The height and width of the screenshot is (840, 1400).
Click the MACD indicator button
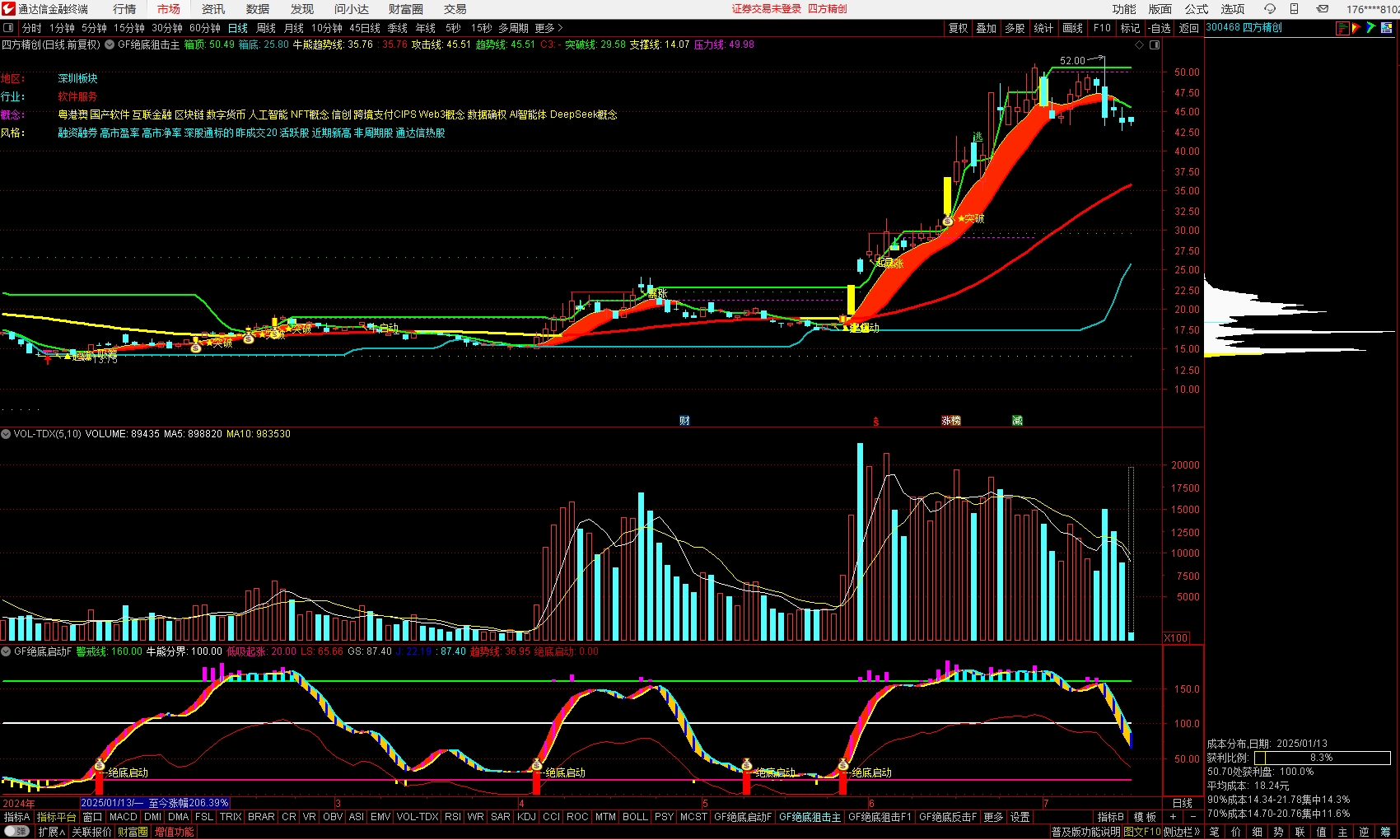point(124,817)
